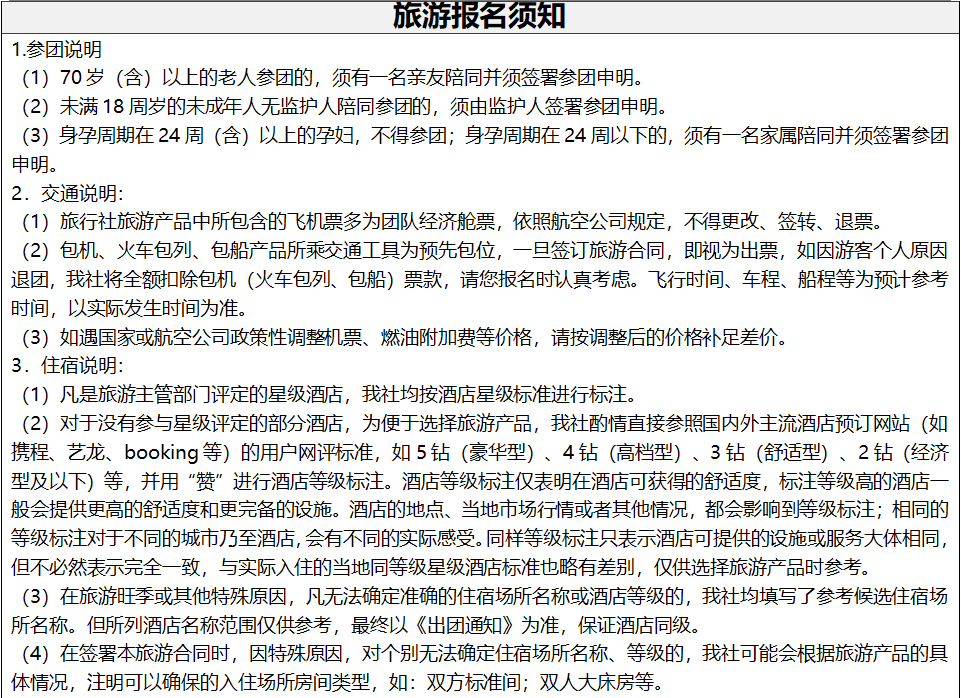This screenshot has width=961, height=698.
Task: Click the heading 2．交通说明
Action: 67,193
